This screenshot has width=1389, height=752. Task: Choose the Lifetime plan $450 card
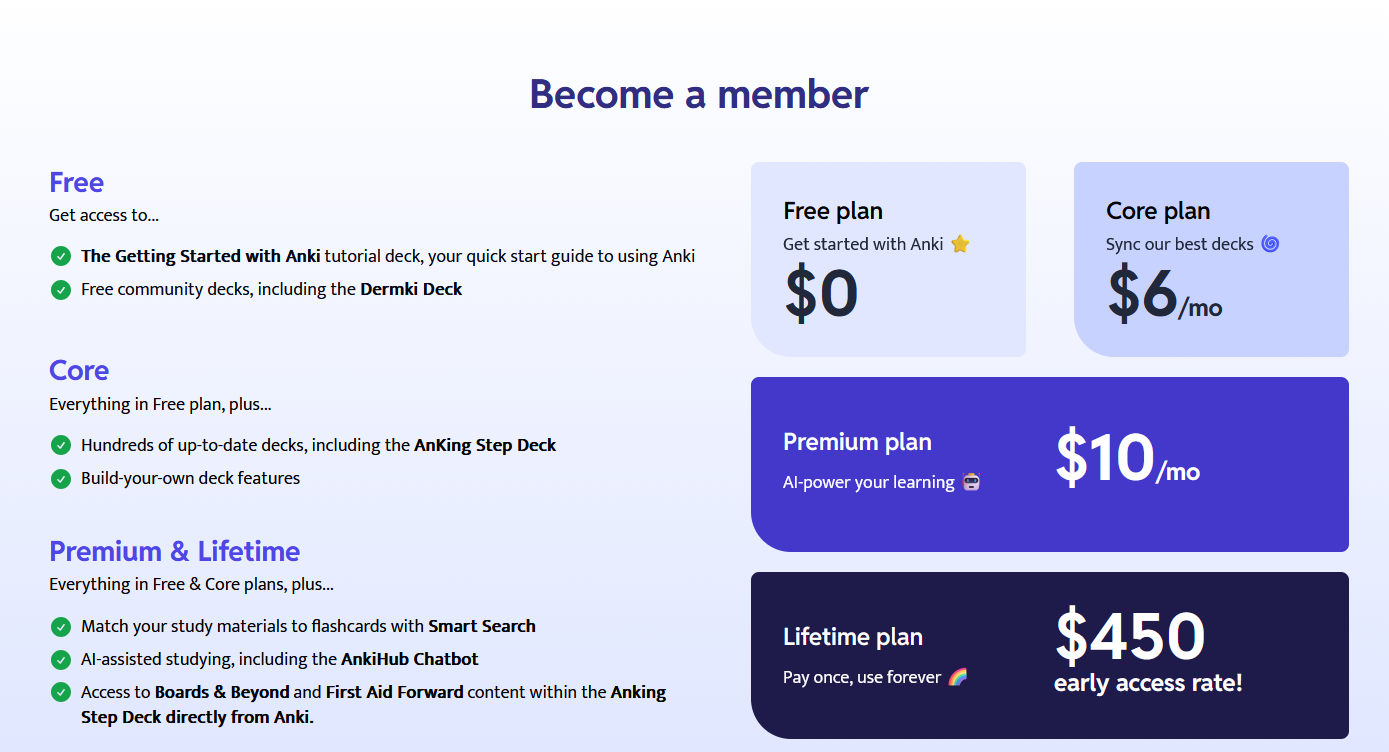[x=1050, y=655]
